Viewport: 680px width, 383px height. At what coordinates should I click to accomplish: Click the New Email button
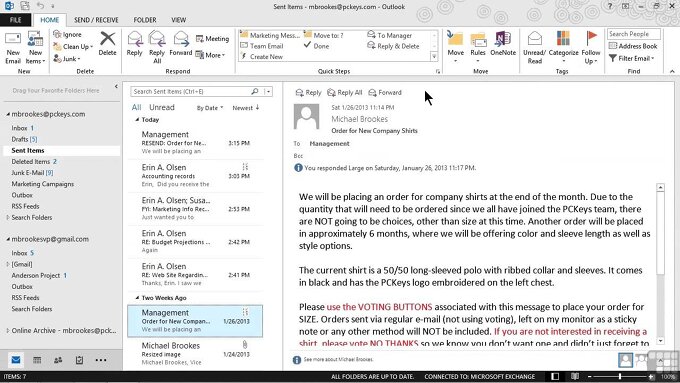pyautogui.click(x=13, y=48)
